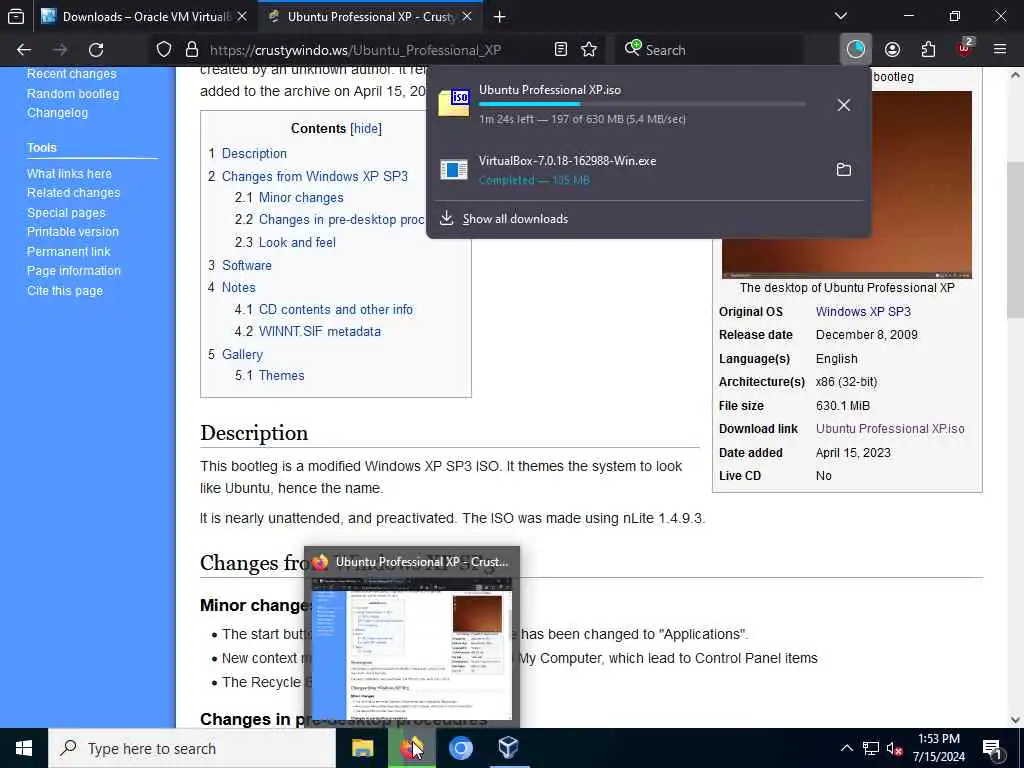Open the uBlock extension icon with badge
The width and height of the screenshot is (1024, 768).
coord(965,48)
